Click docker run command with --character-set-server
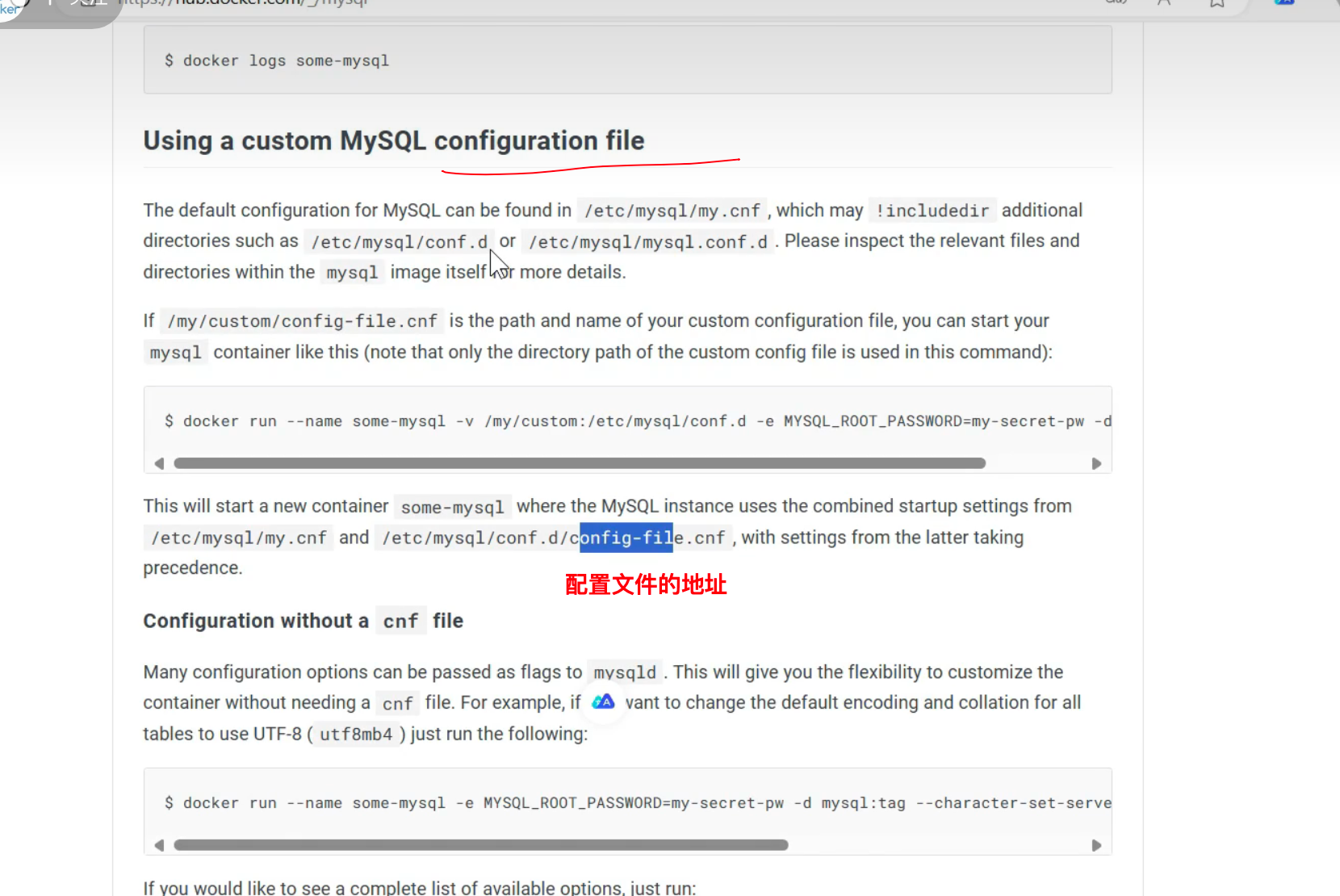The width and height of the screenshot is (1340, 896). (638, 803)
